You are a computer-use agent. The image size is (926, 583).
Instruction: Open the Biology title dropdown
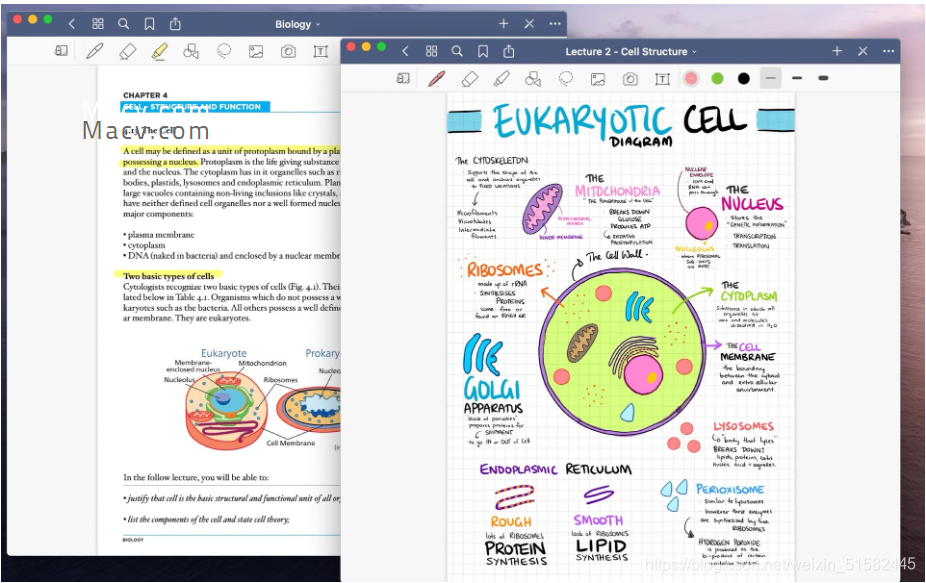[298, 24]
